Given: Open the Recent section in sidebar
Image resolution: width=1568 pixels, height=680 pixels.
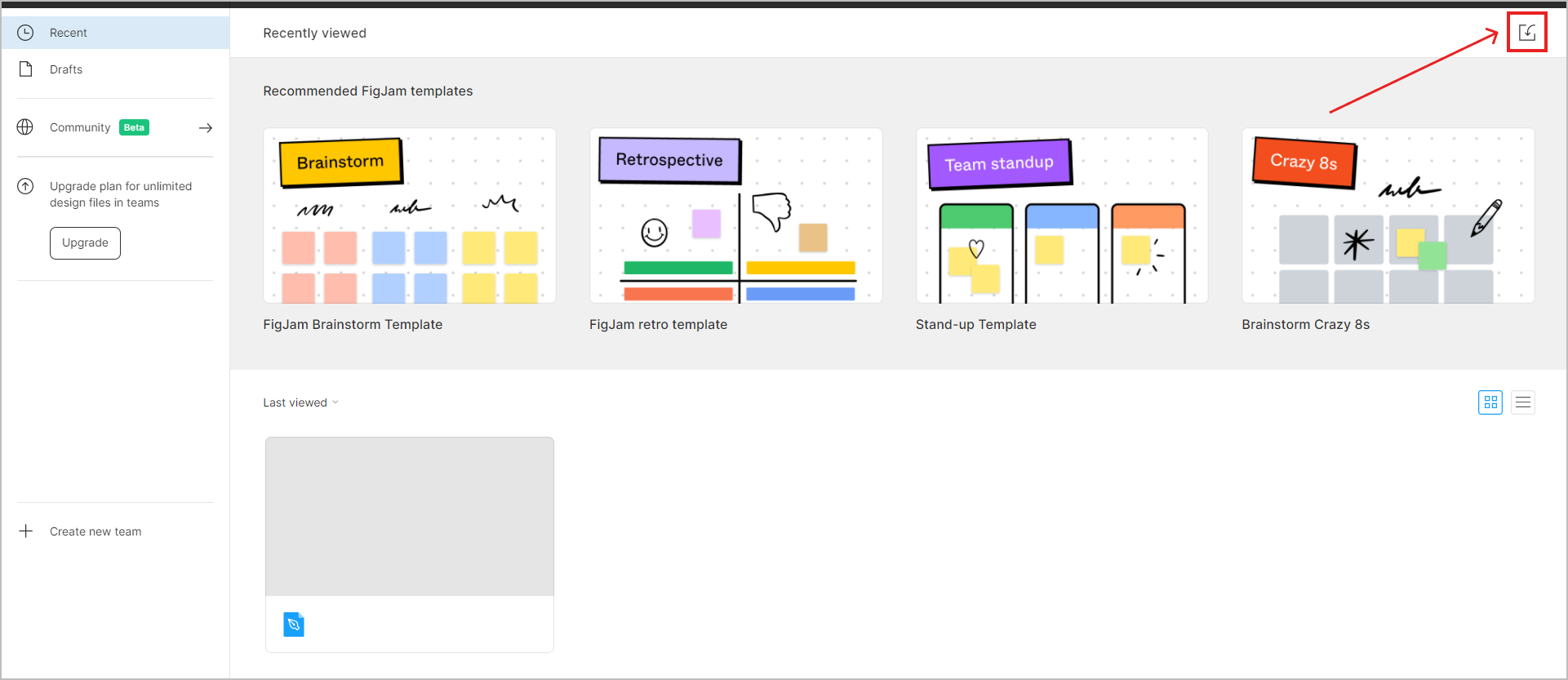Looking at the screenshot, I should (x=115, y=33).
